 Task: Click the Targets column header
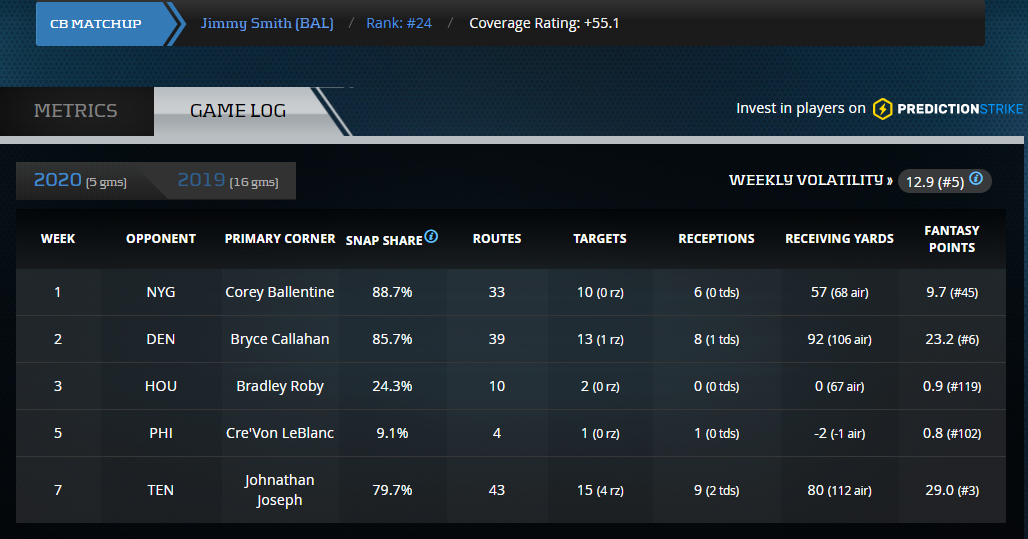(599, 239)
